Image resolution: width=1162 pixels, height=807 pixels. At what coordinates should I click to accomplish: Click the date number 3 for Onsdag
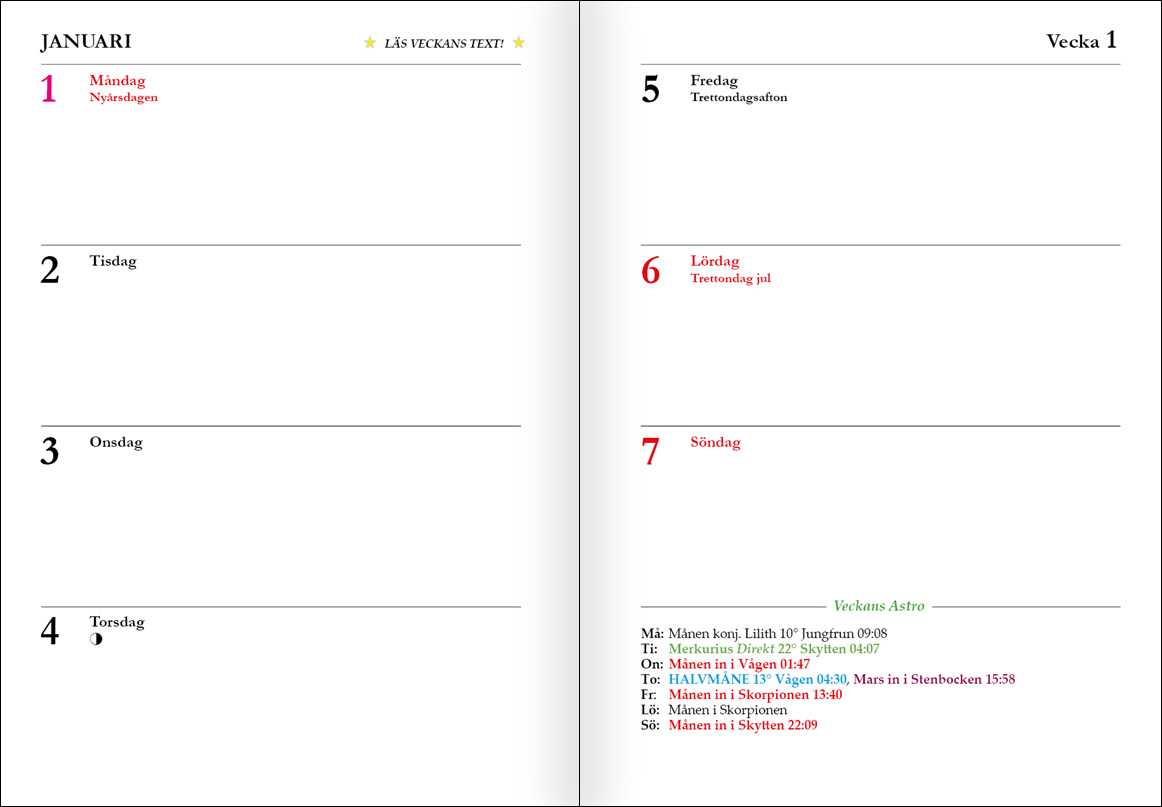pyautogui.click(x=50, y=452)
